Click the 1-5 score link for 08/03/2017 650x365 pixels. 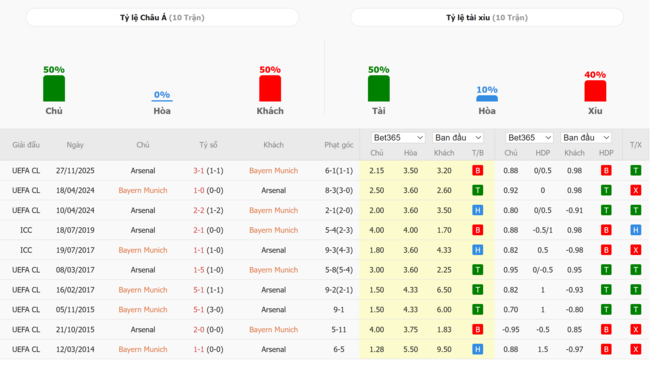click(x=198, y=270)
